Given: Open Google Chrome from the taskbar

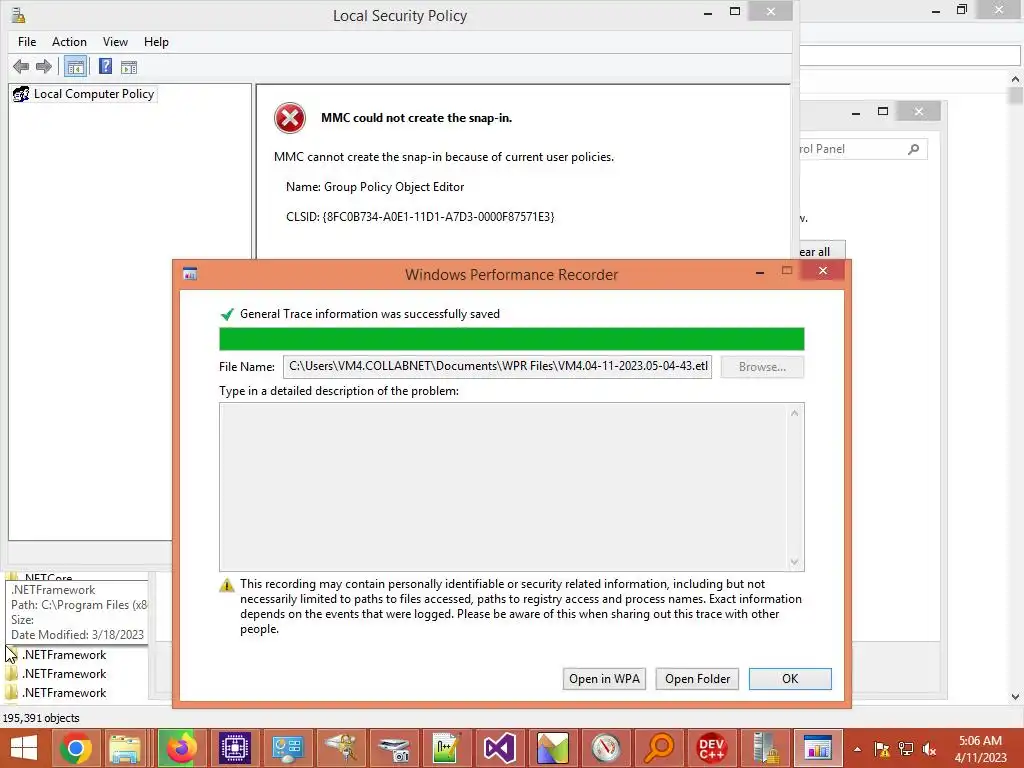Looking at the screenshot, I should (75, 748).
